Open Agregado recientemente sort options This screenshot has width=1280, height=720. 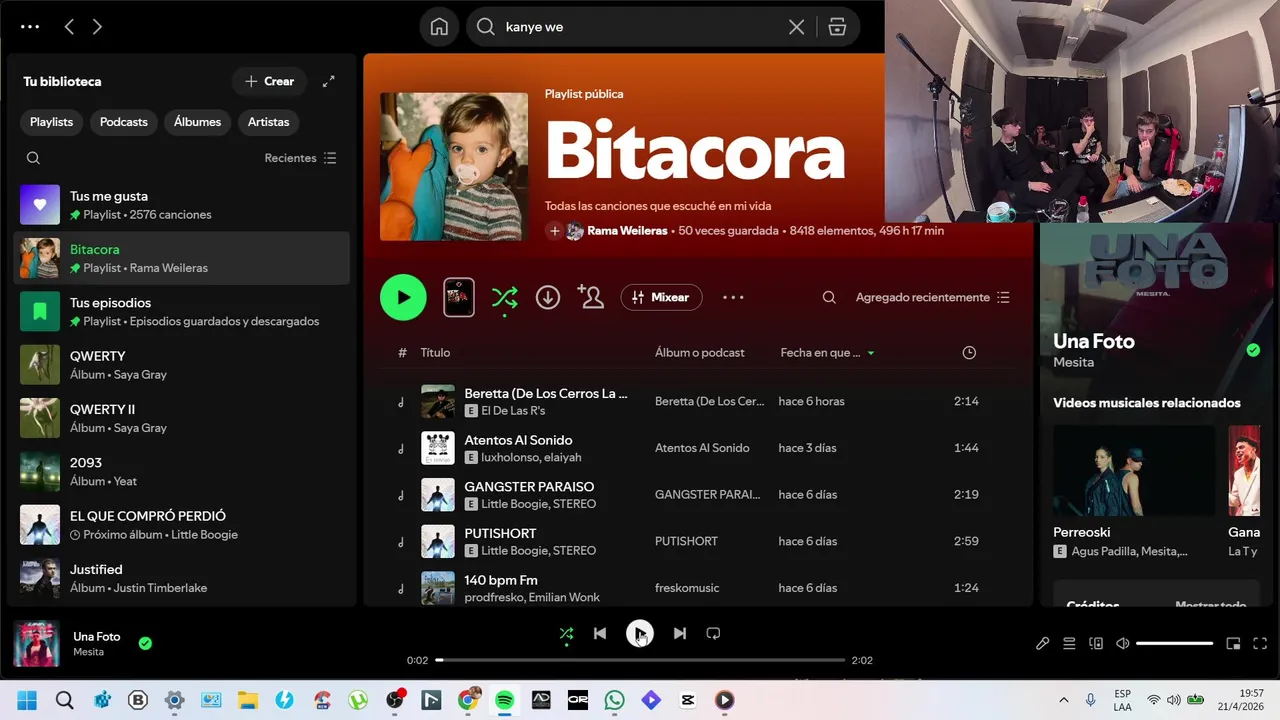pos(933,297)
